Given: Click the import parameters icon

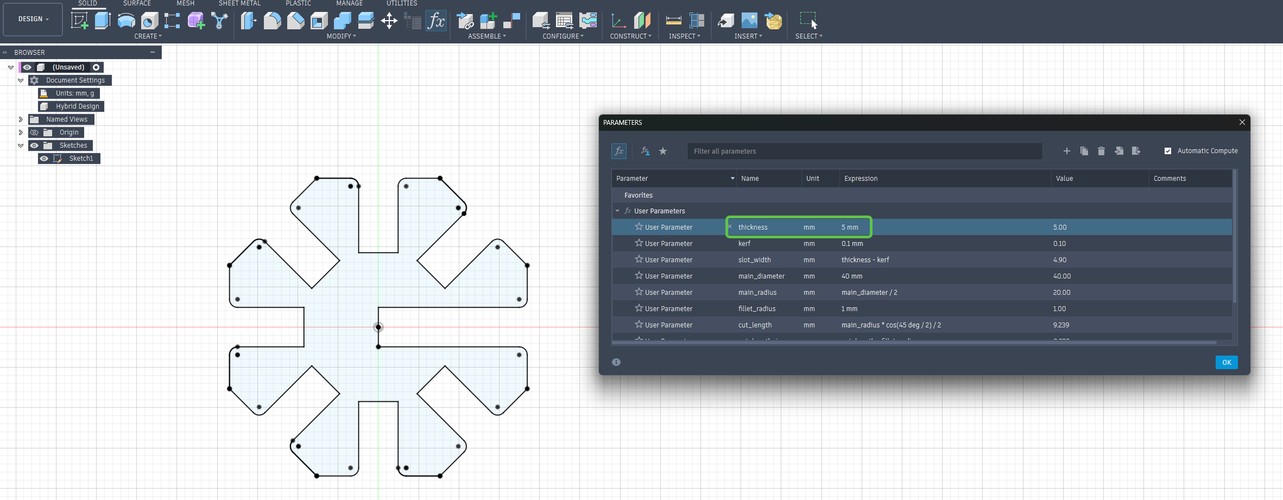Looking at the screenshot, I should [x=1119, y=151].
